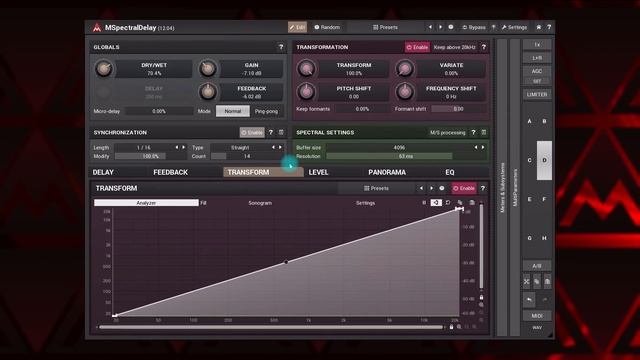
Task: Click the graph reset loop-arrow icon
Action: coord(448,203)
